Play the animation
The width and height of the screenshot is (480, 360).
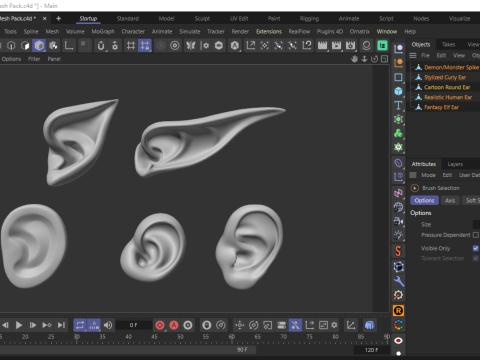19,325
